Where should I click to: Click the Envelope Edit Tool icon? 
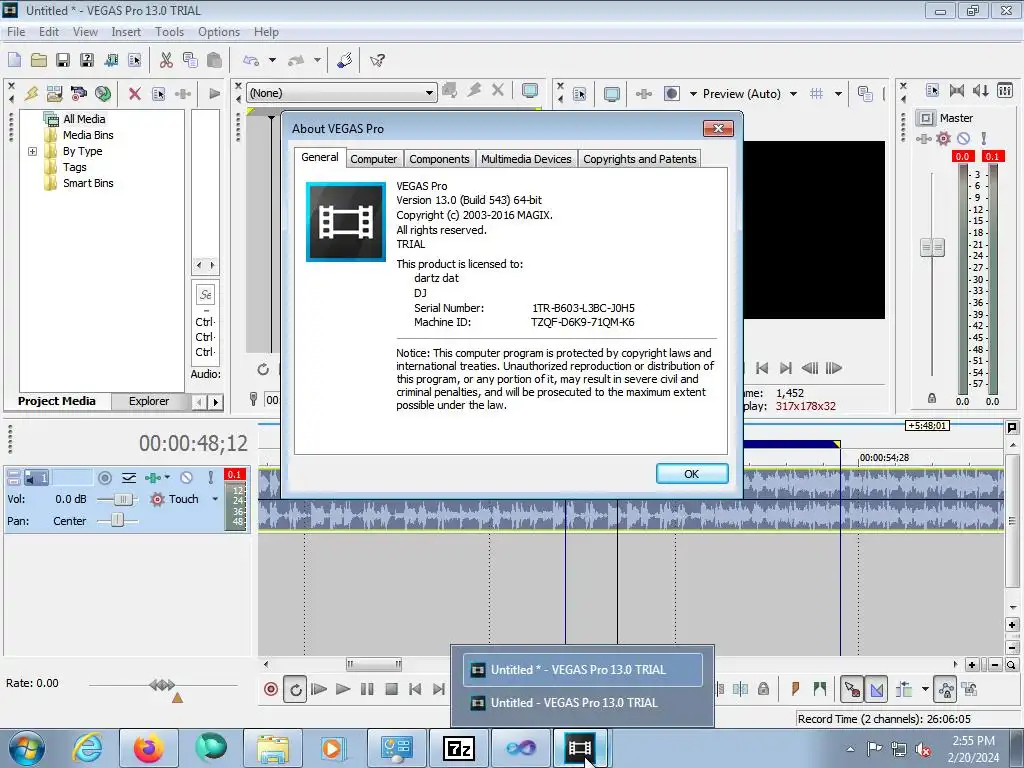[876, 689]
